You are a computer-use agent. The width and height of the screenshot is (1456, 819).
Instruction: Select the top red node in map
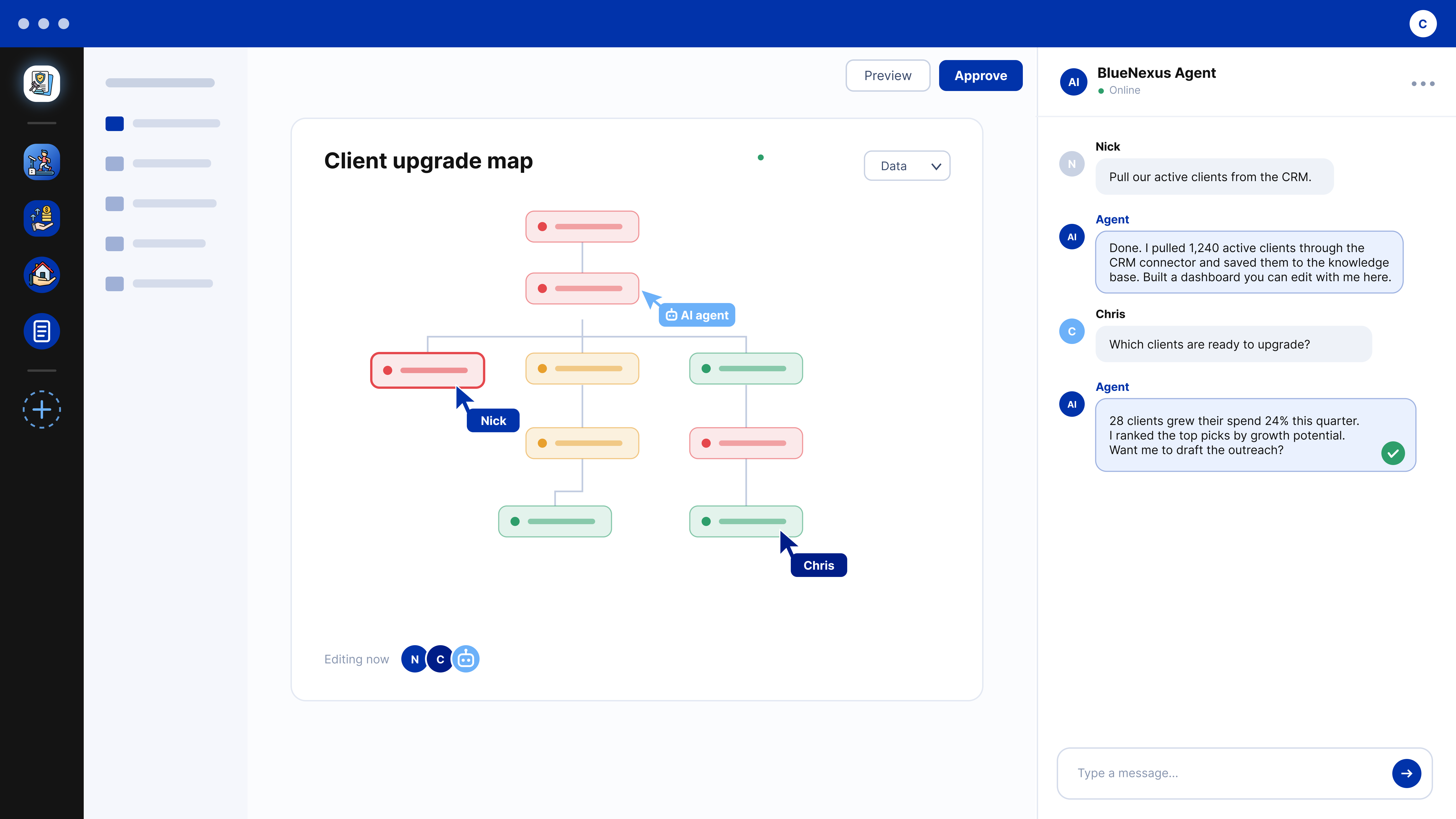(x=582, y=227)
